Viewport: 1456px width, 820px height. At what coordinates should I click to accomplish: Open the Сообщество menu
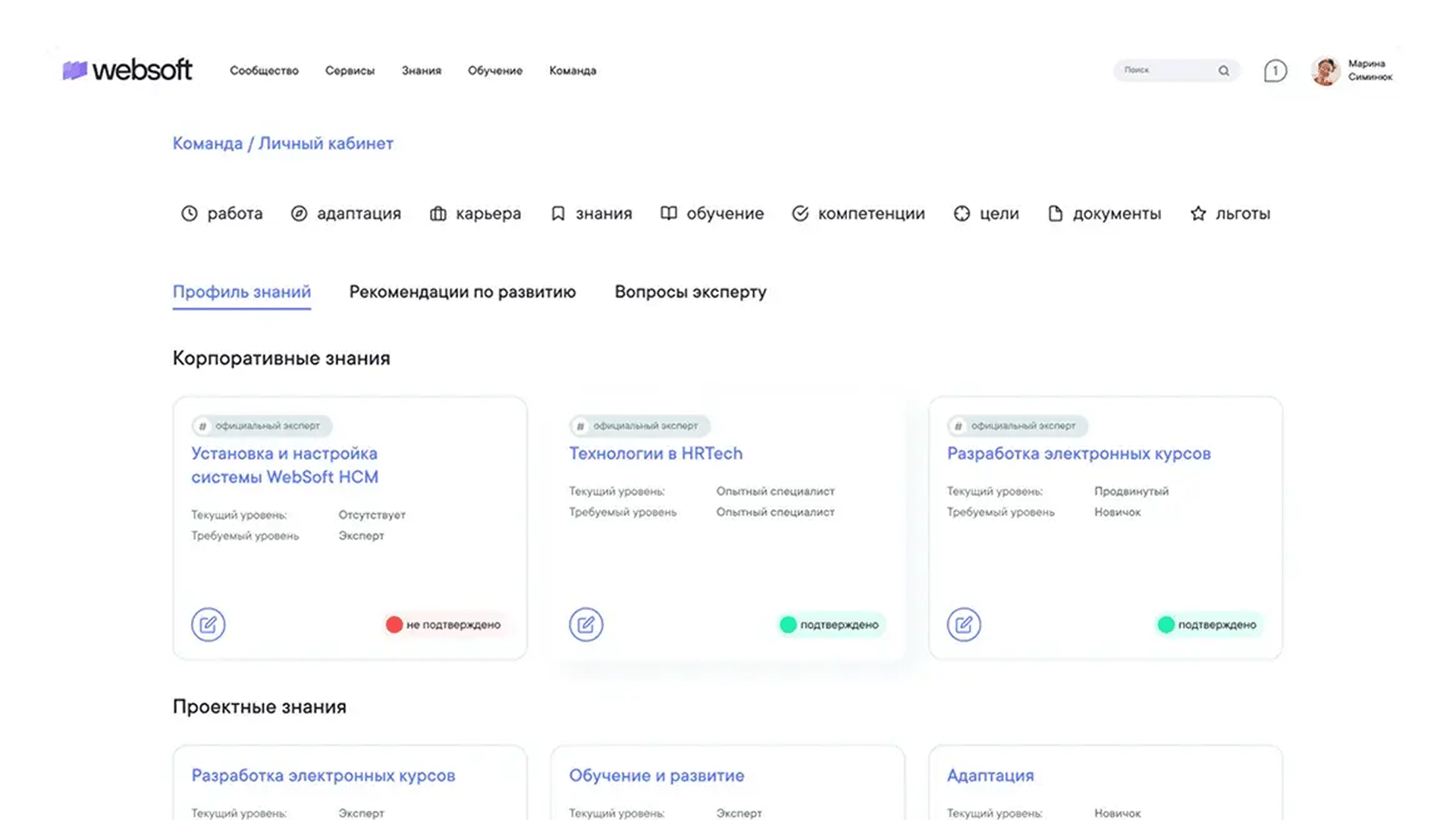264,71
